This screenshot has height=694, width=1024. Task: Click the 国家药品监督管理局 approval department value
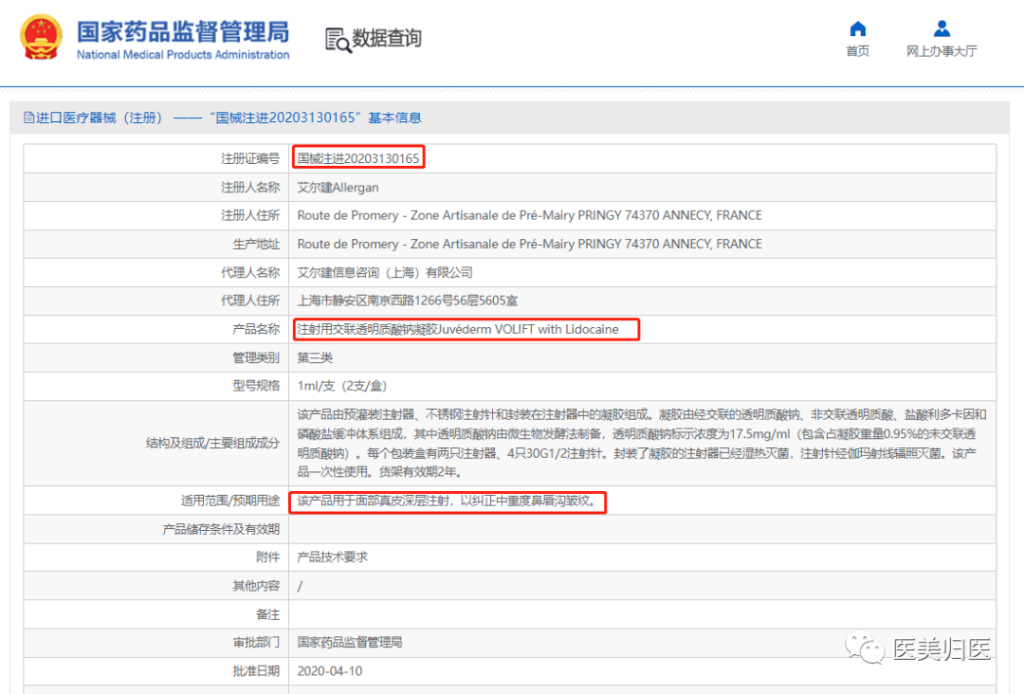[x=349, y=642]
